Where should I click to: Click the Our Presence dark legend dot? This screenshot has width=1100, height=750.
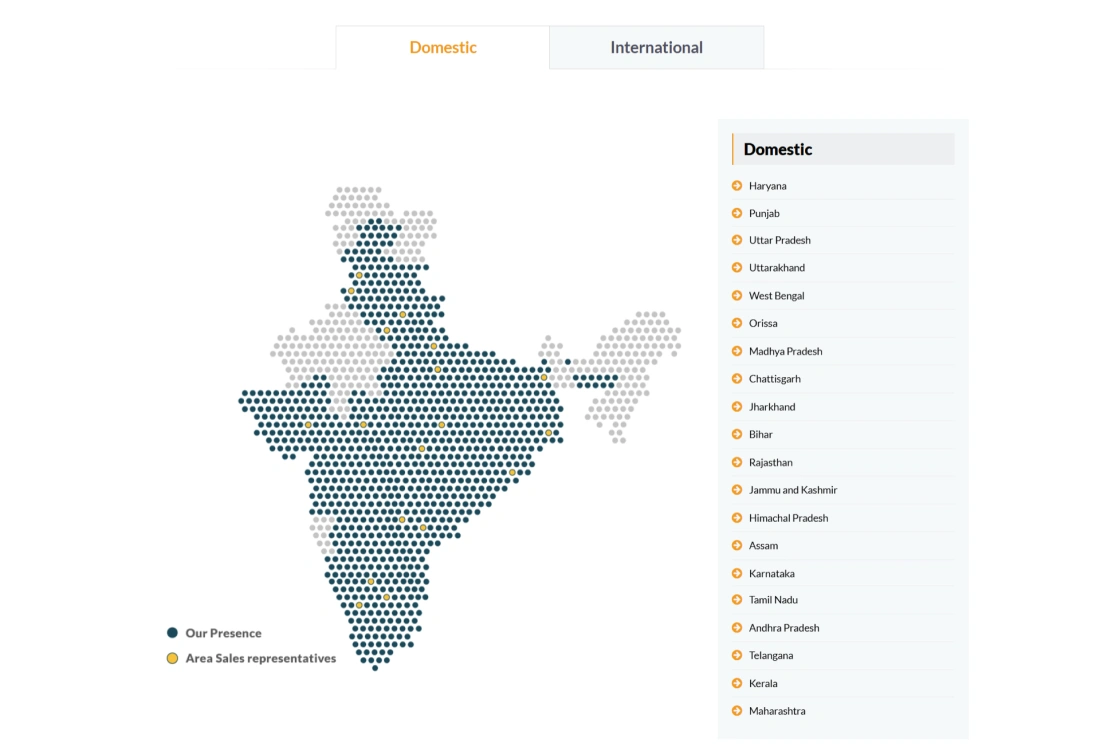pos(173,633)
